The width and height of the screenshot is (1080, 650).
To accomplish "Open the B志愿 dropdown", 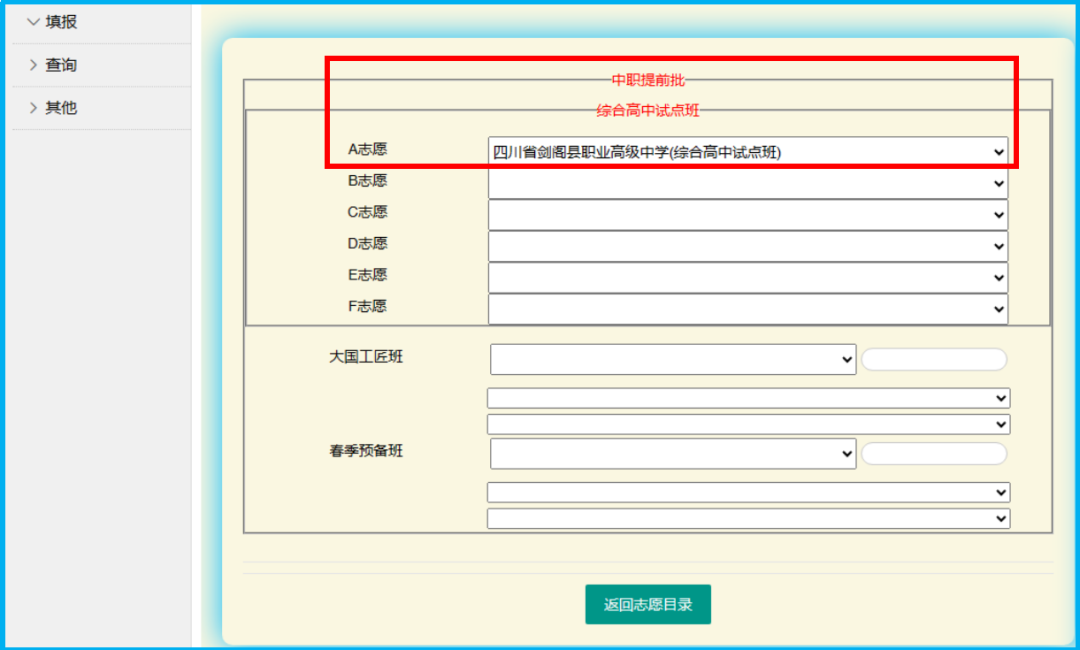I will pos(747,184).
